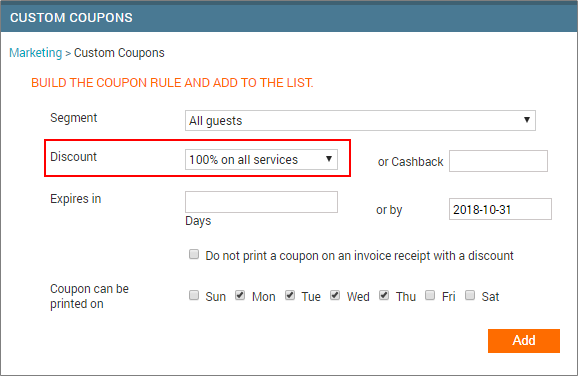Click the Segment dropdown arrow icon
The height and width of the screenshot is (376, 578).
click(527, 120)
